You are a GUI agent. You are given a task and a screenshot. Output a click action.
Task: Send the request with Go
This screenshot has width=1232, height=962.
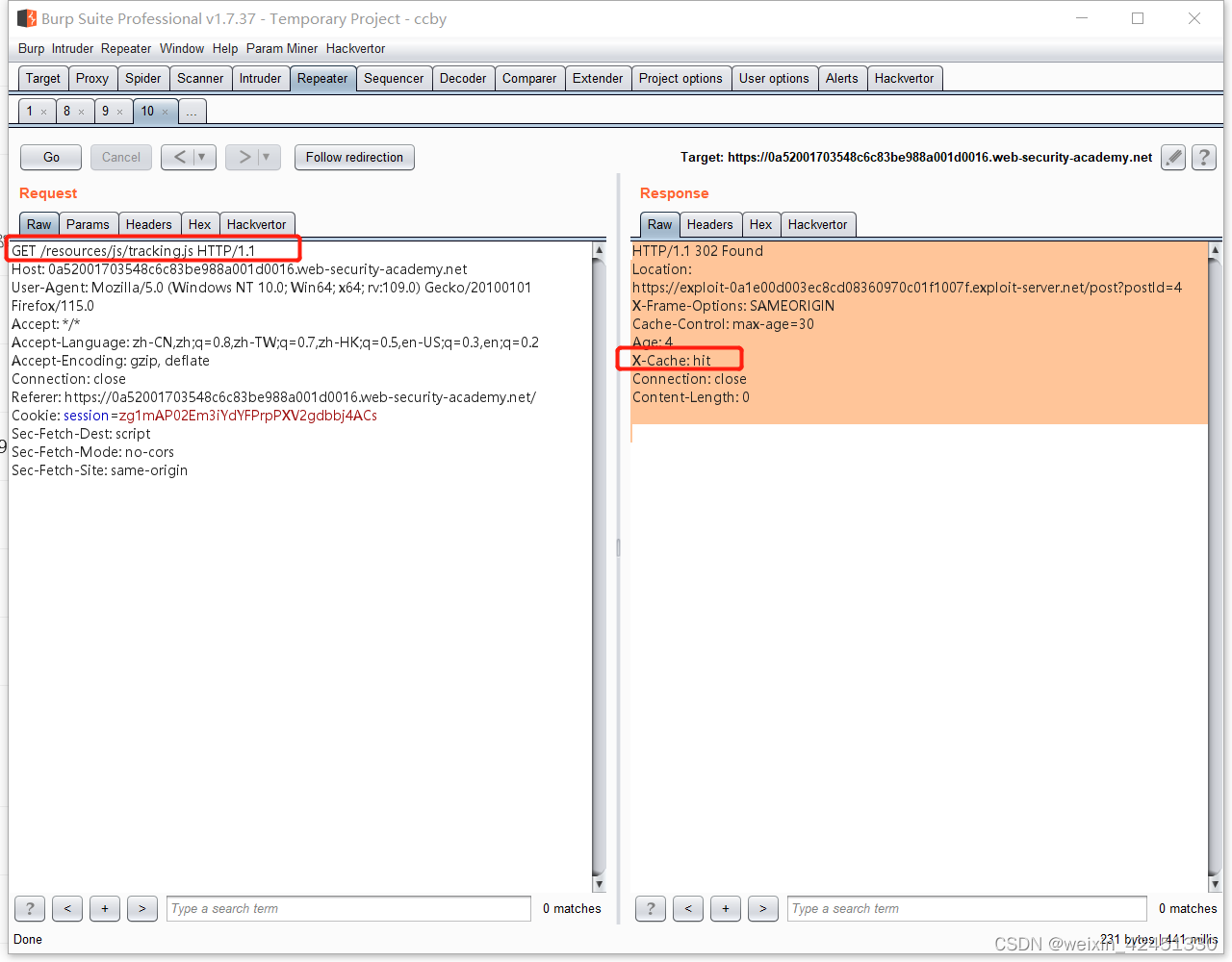pyautogui.click(x=52, y=157)
